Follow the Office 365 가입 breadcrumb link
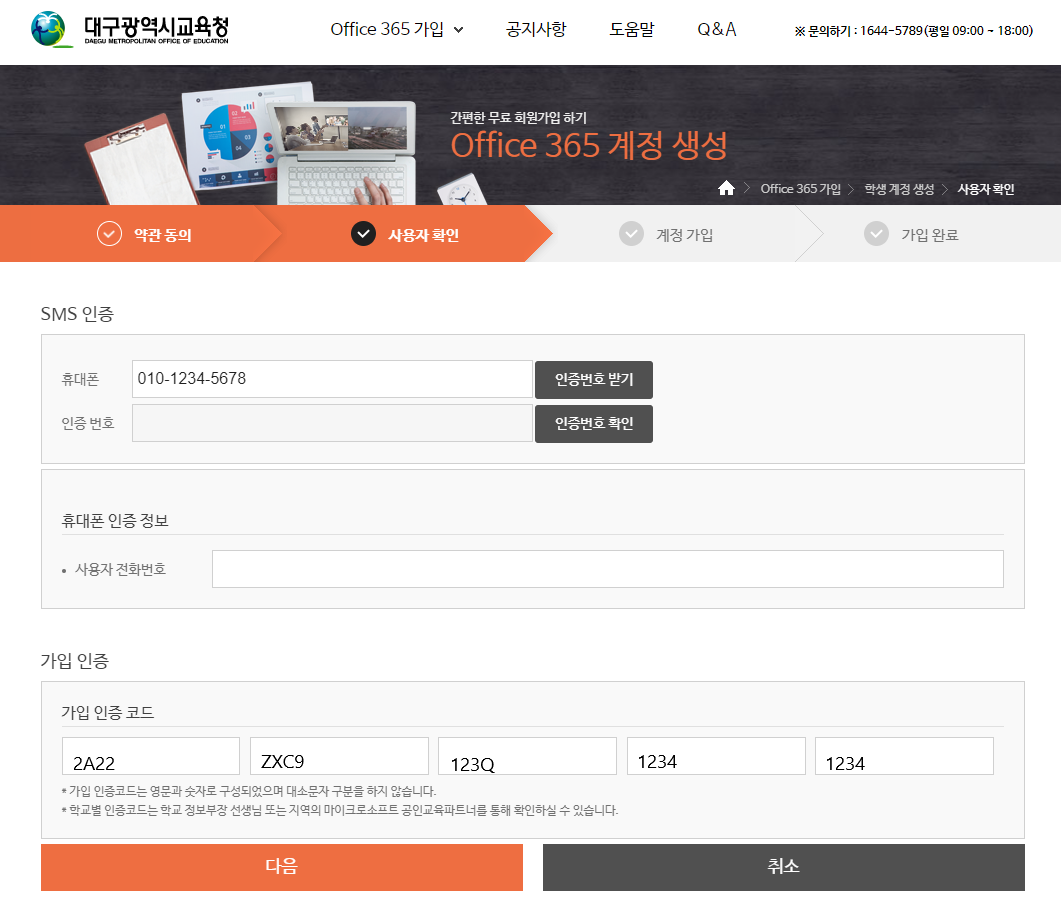The height and width of the screenshot is (909, 1061). tap(800, 189)
